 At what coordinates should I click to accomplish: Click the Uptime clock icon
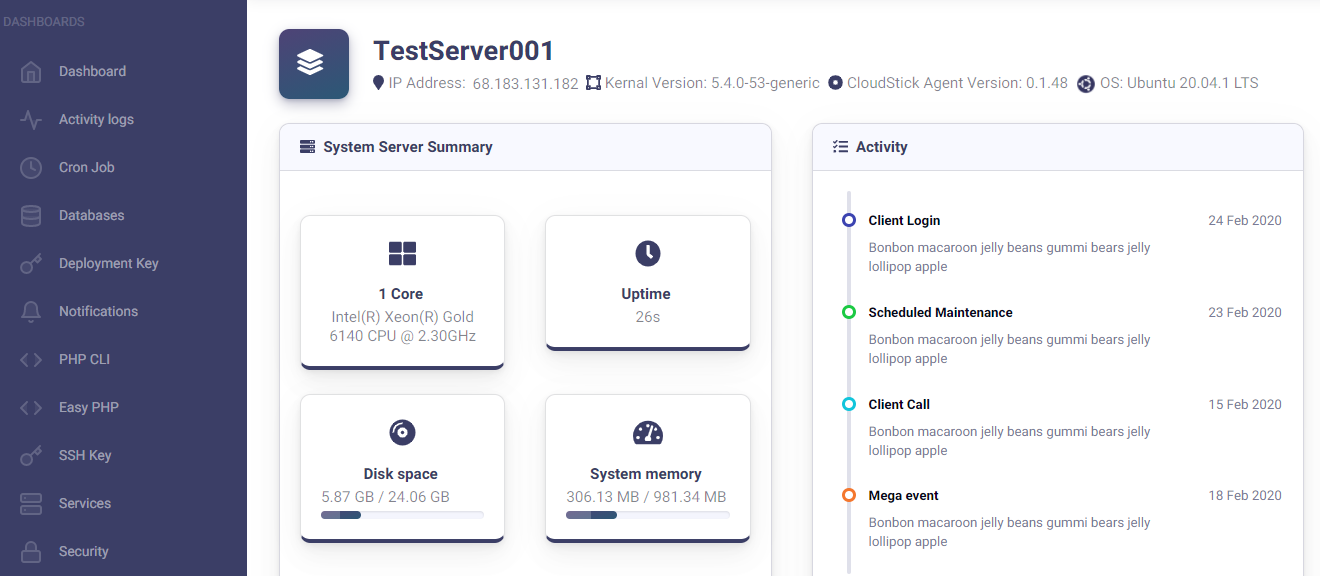pyautogui.click(x=647, y=253)
